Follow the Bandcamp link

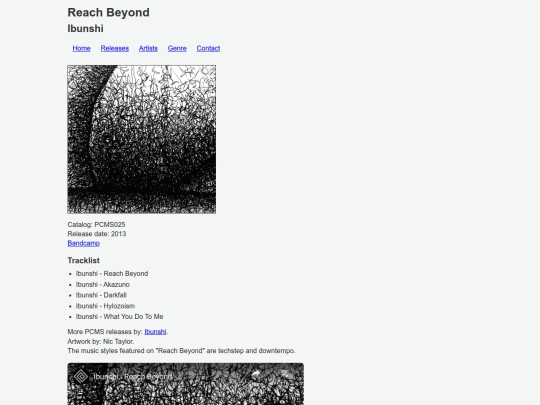click(84, 243)
